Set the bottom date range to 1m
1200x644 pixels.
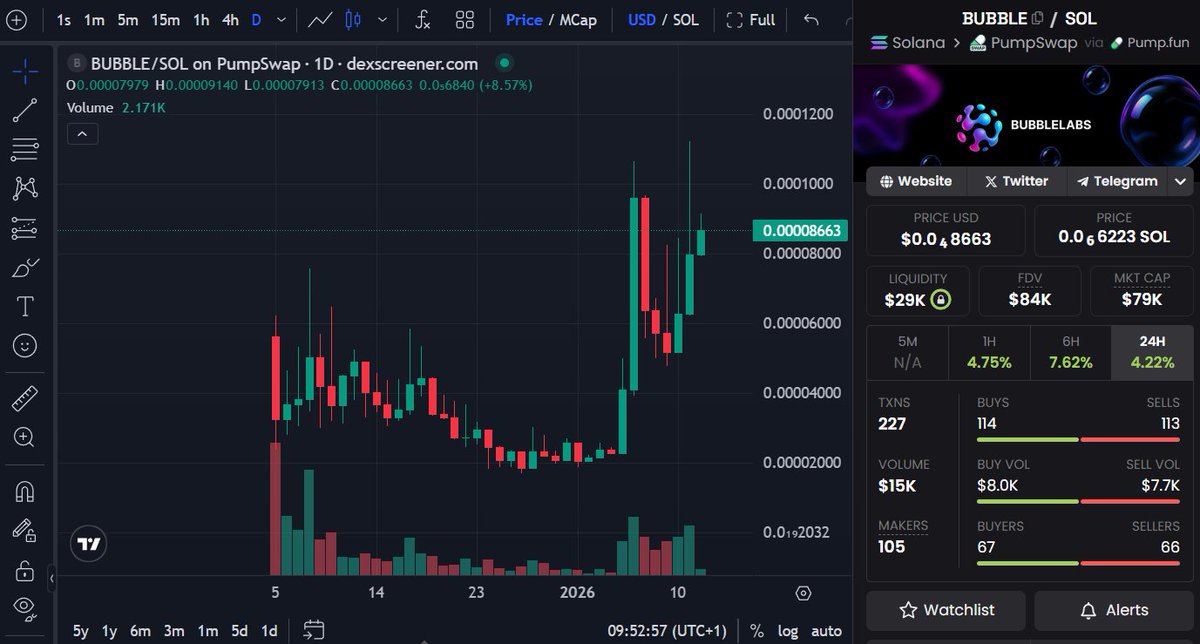pyautogui.click(x=207, y=631)
